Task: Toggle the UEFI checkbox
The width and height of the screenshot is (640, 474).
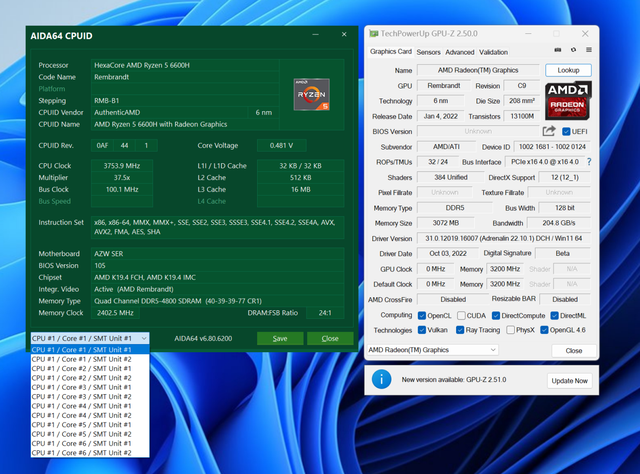Action: point(566,131)
